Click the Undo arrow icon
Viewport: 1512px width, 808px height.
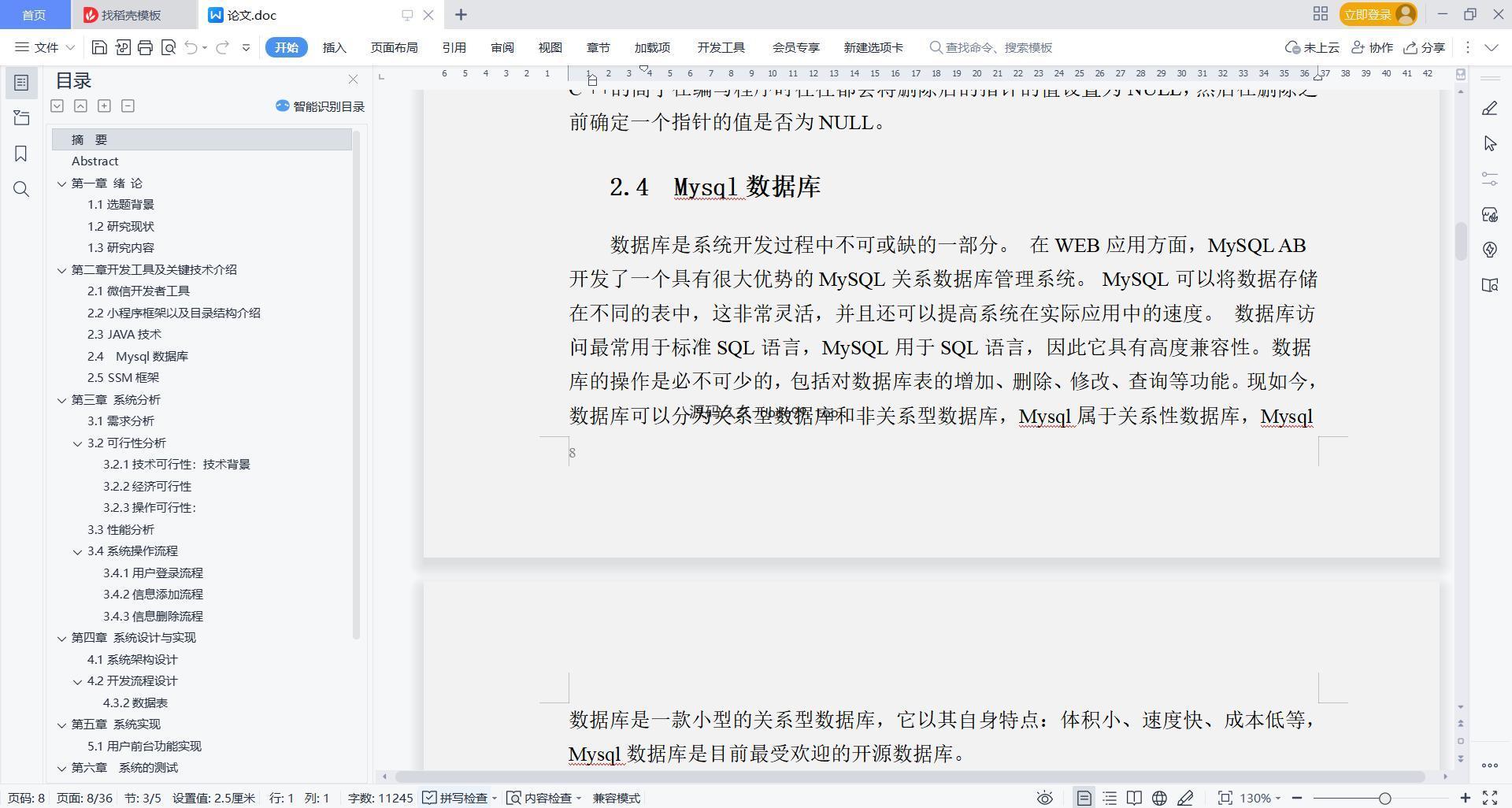click(191, 48)
